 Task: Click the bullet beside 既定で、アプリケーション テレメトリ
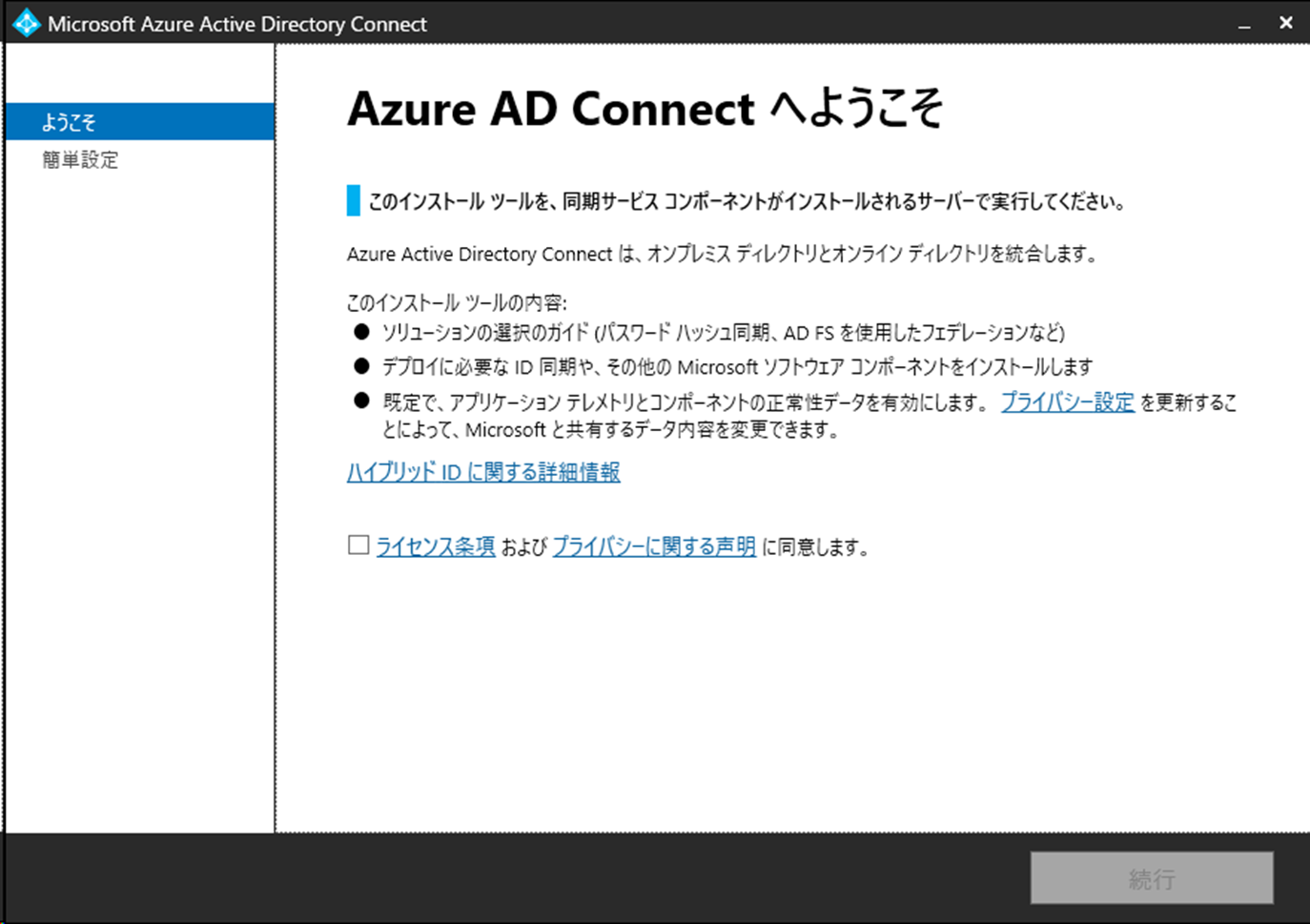point(359,400)
